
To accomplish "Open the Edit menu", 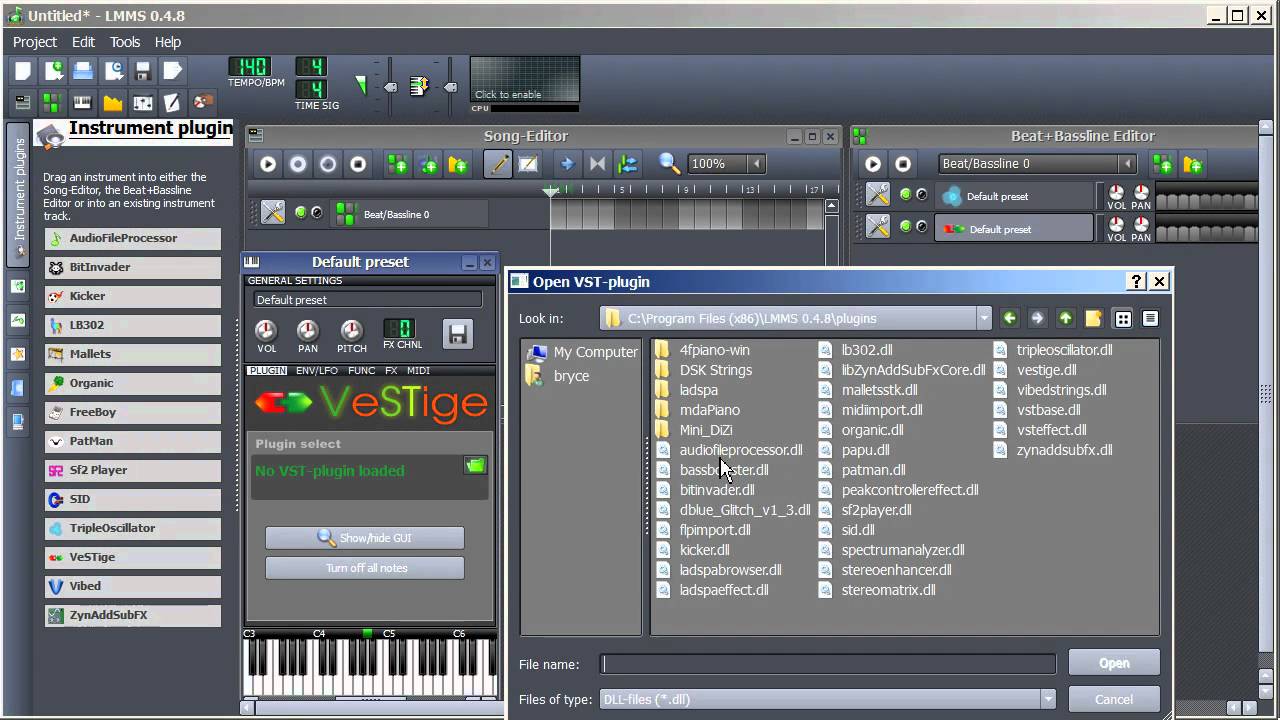I will click(83, 42).
